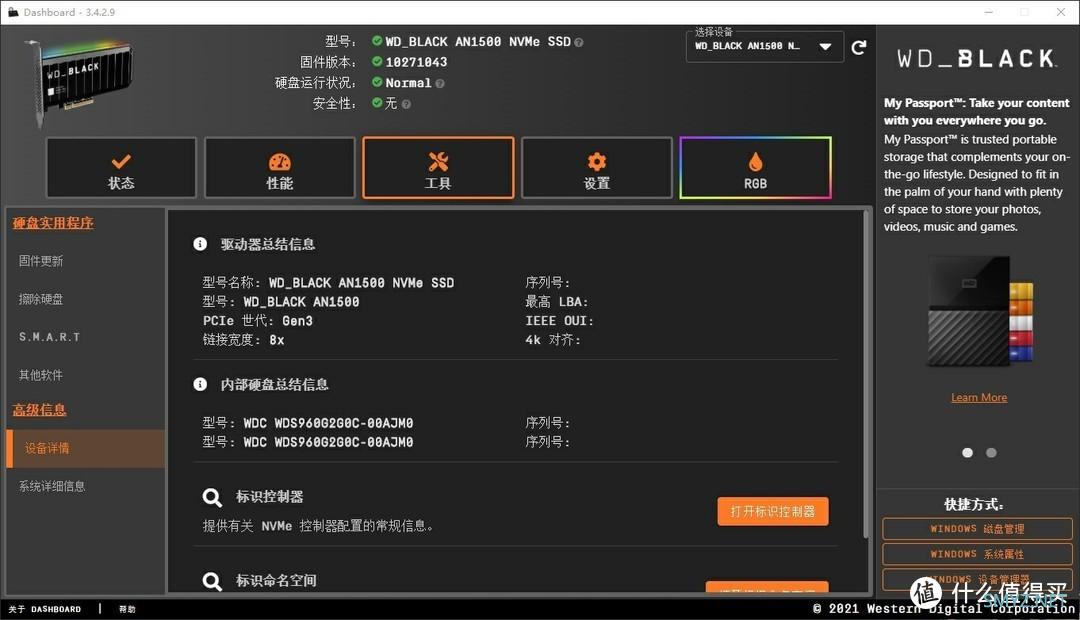This screenshot has width=1080, height=620.
Task: Click WINDOWS 磁盘管理 shortcut button
Action: tap(977, 529)
